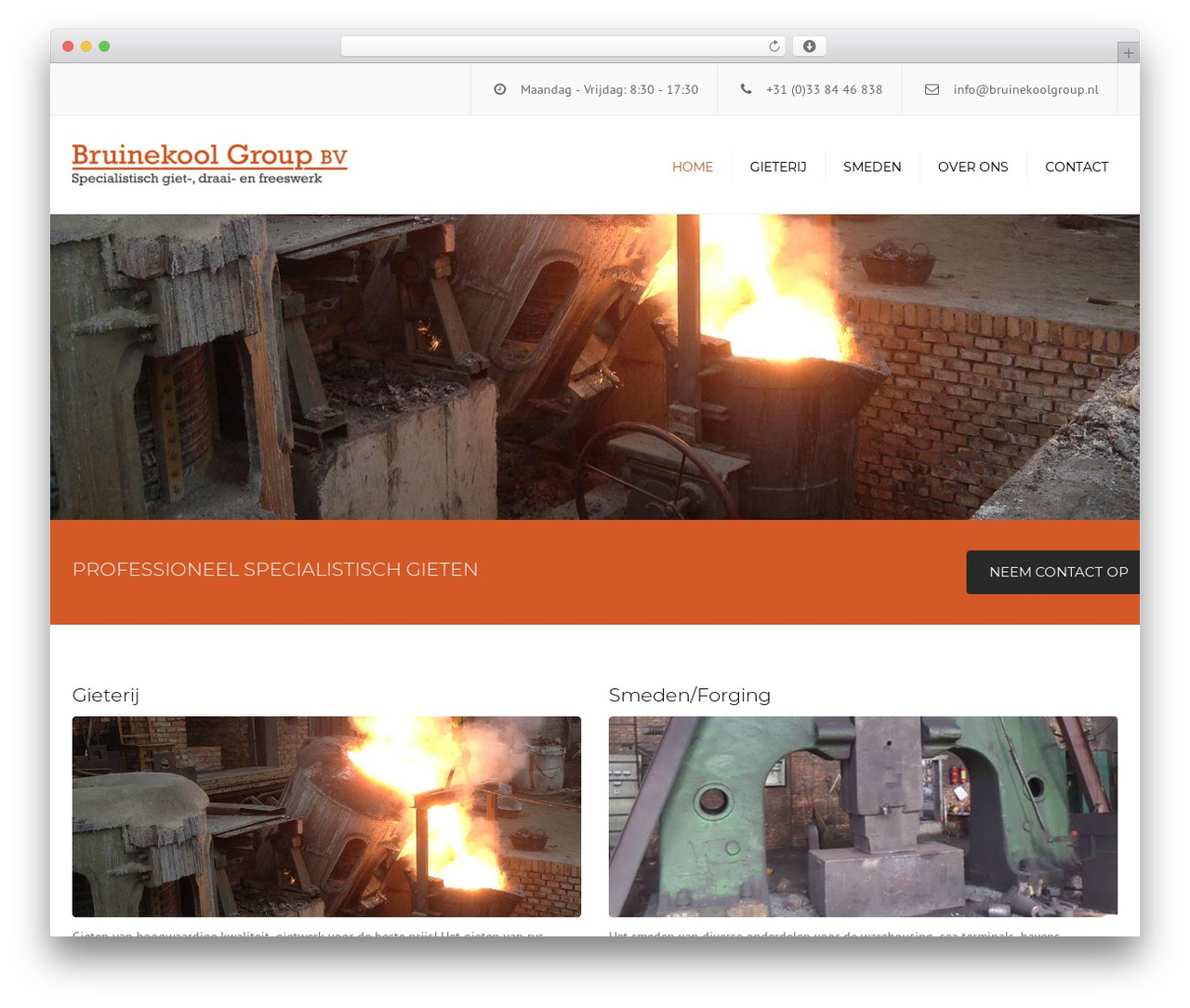The height and width of the screenshot is (1008, 1190).
Task: Click the phone number +31 (0)33 84 46 838
Action: tap(824, 89)
